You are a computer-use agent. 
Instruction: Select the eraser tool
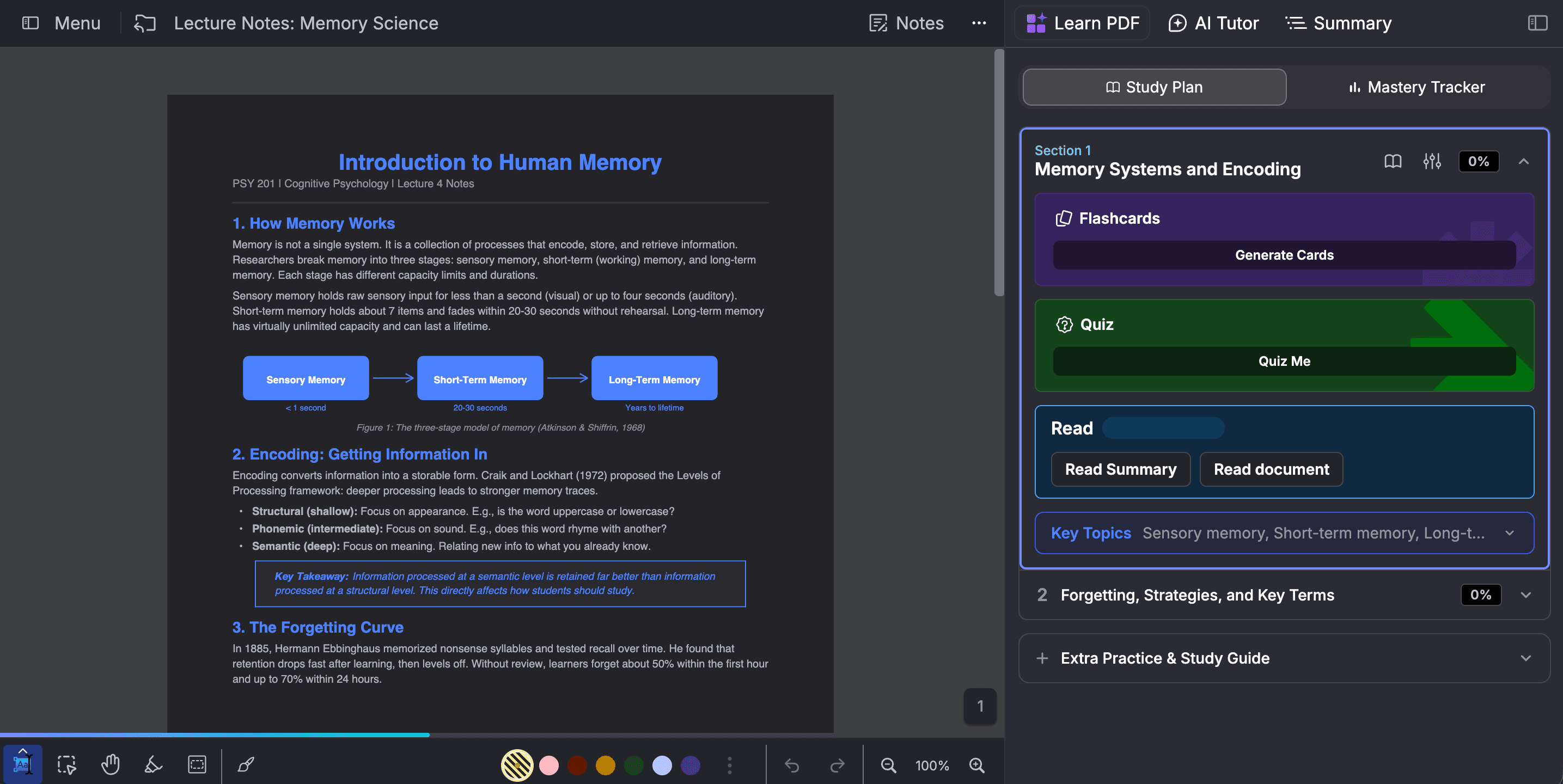(154, 764)
